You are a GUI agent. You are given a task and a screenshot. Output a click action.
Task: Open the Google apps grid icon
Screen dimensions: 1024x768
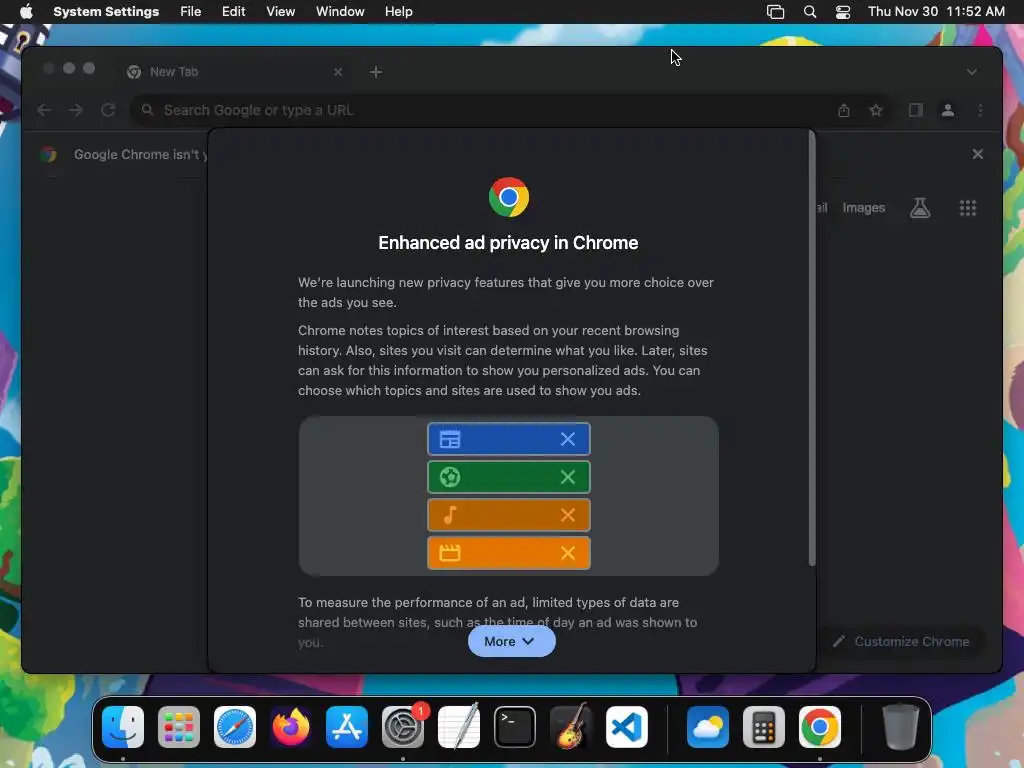968,208
